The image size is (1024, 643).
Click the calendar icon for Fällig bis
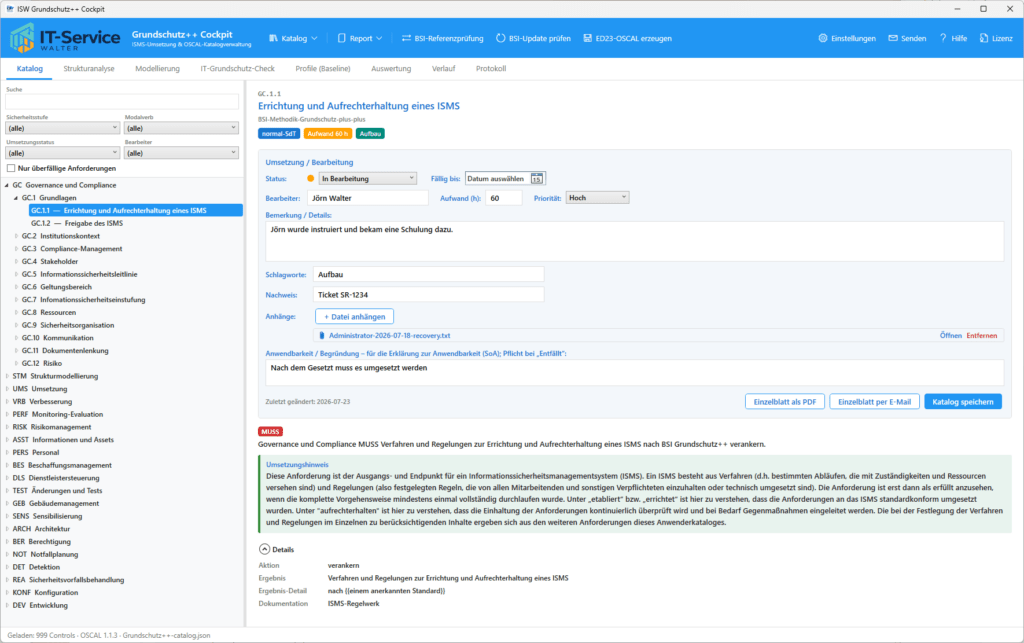pos(536,178)
